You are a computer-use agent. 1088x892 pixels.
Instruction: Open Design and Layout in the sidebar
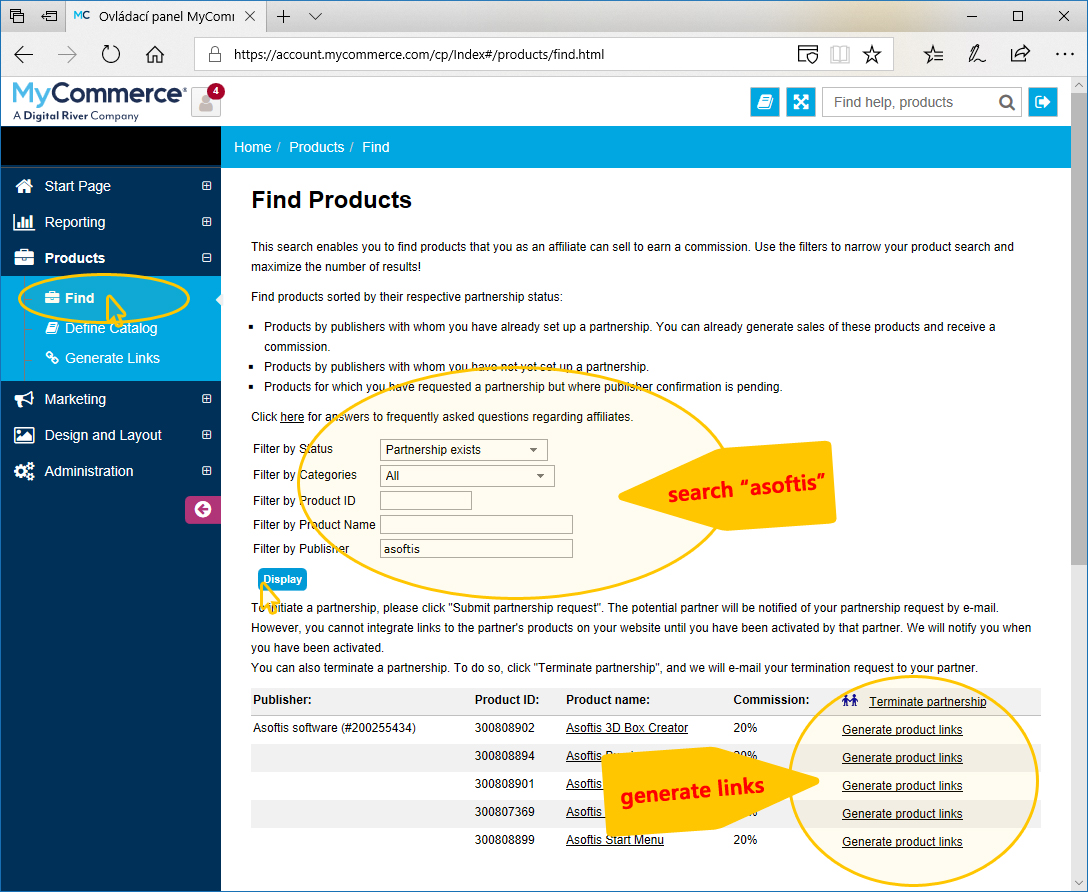[103, 435]
